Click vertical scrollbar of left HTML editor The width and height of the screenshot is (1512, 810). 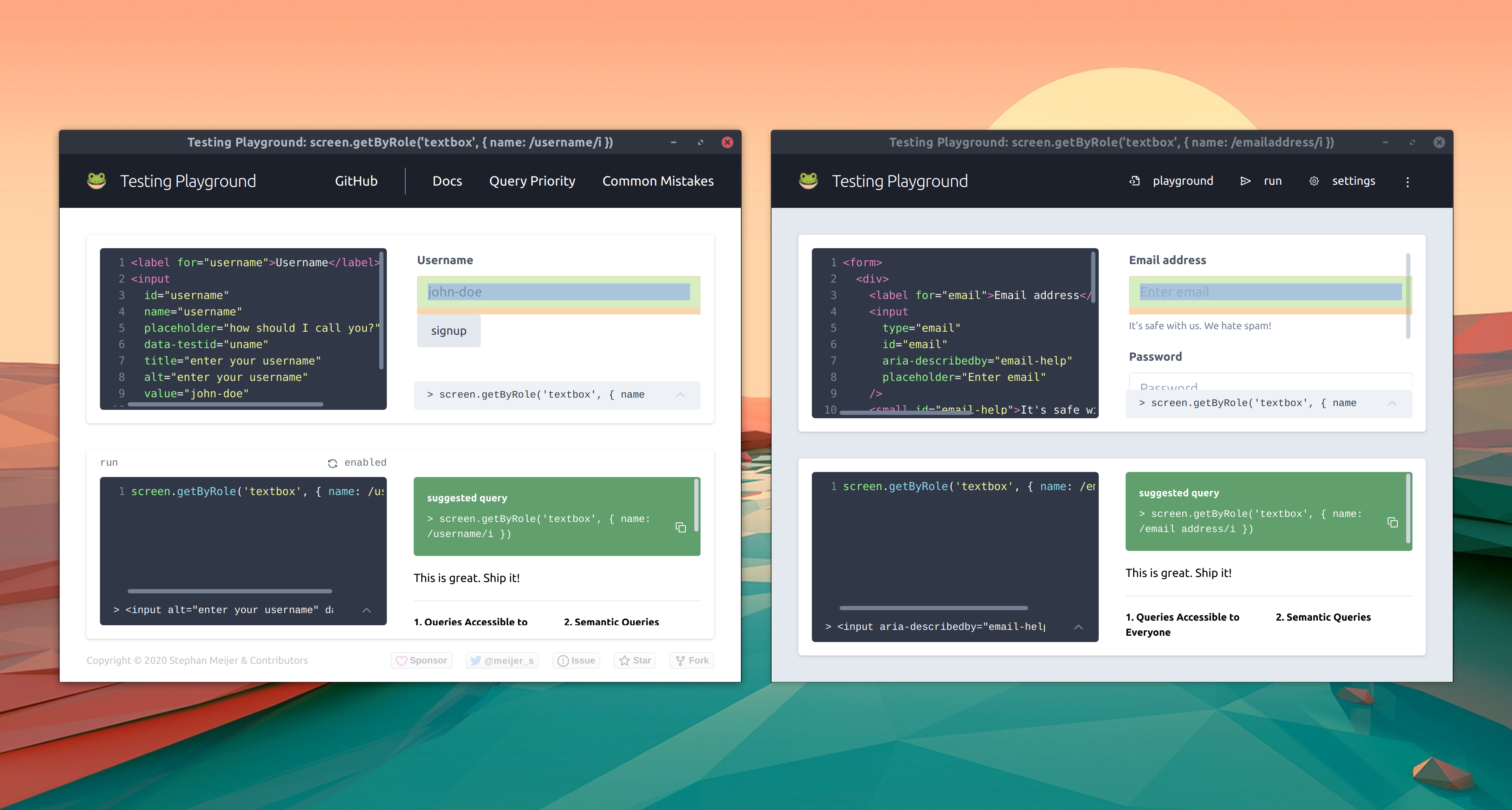point(381,310)
